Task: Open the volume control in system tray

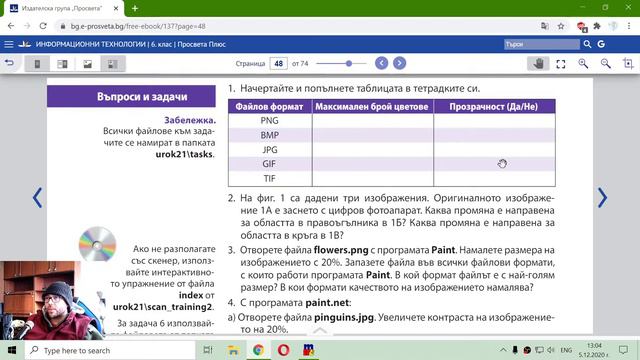Action: point(551,350)
